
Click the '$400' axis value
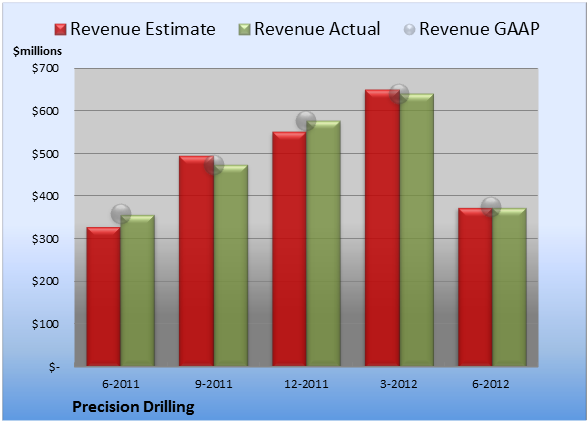point(45,196)
